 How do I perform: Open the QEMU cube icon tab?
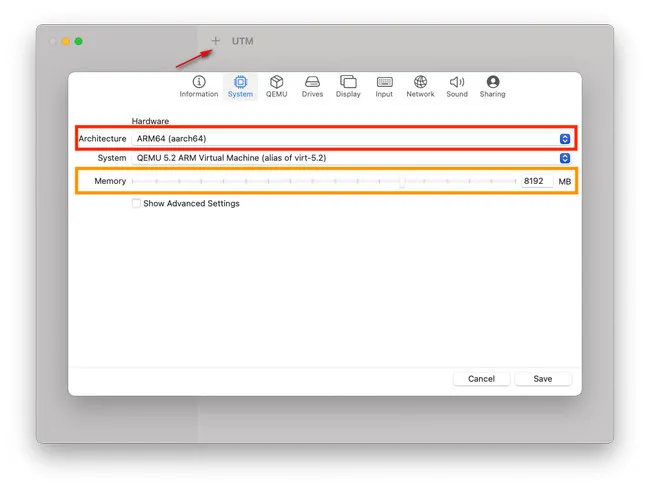276,82
